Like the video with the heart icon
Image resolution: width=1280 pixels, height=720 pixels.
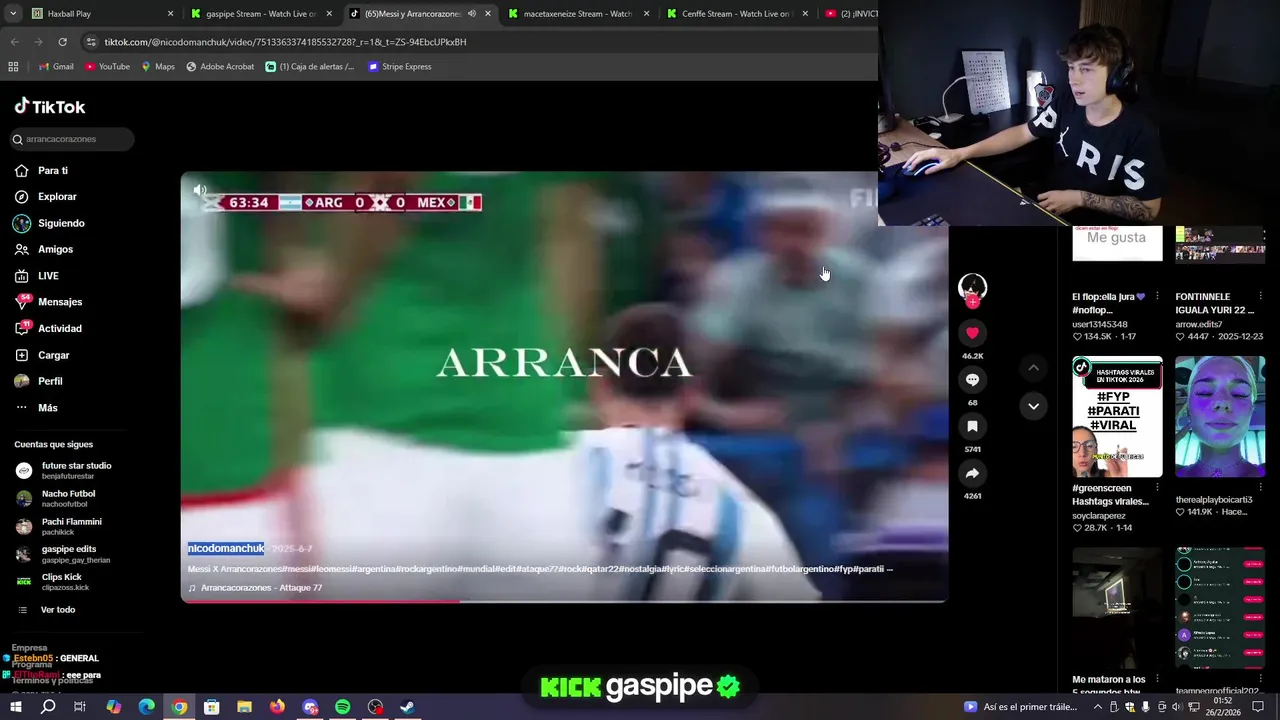[972, 333]
